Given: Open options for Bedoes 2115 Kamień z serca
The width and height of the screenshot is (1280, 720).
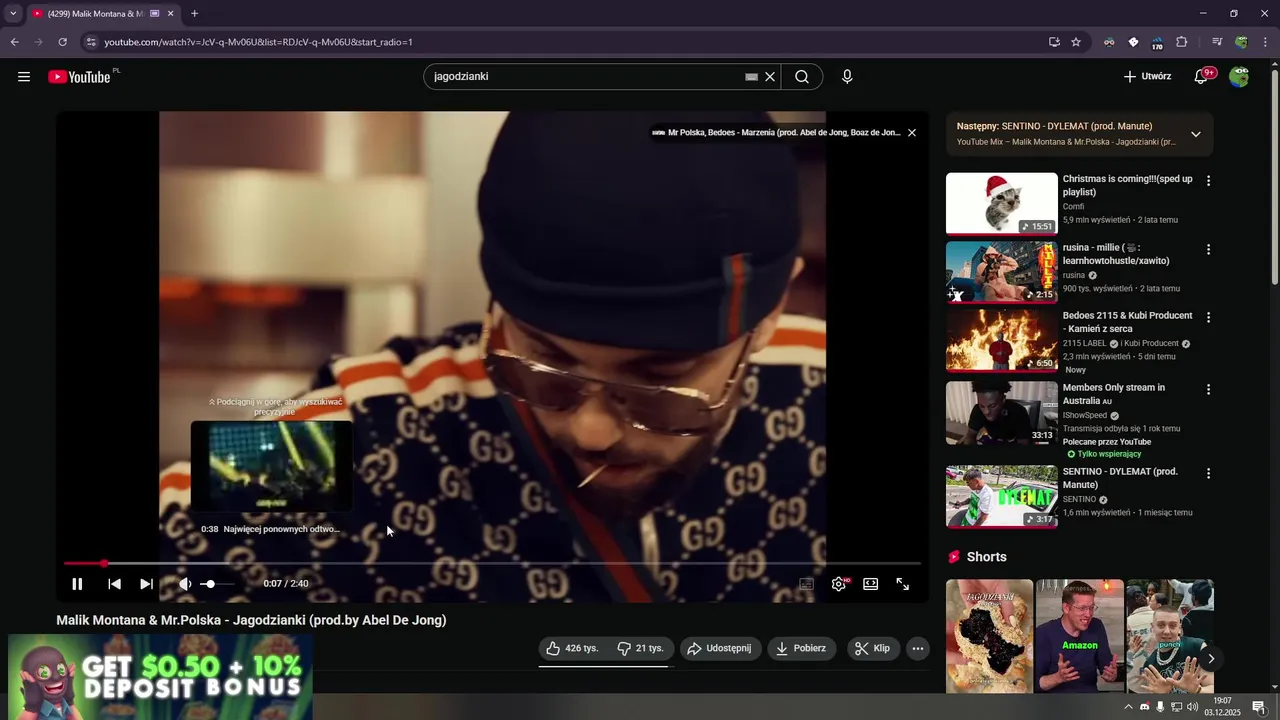Looking at the screenshot, I should 1208,317.
